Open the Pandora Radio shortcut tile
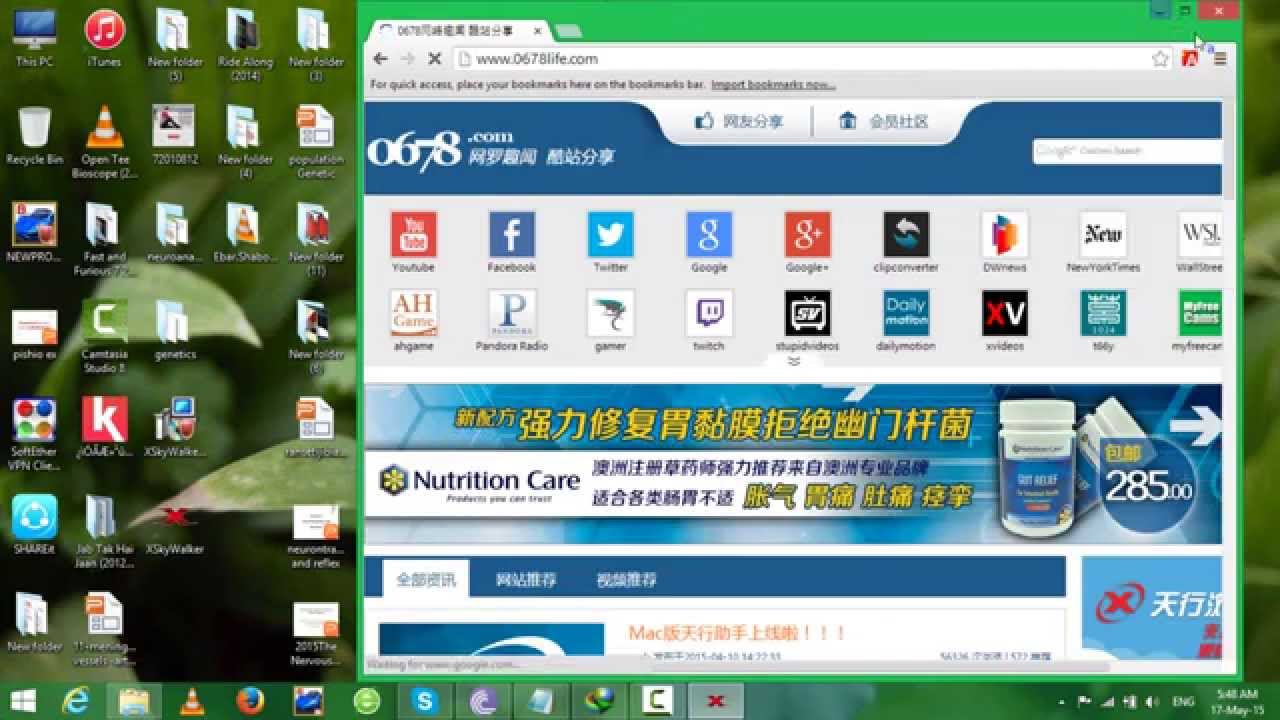The image size is (1280, 720). click(511, 321)
